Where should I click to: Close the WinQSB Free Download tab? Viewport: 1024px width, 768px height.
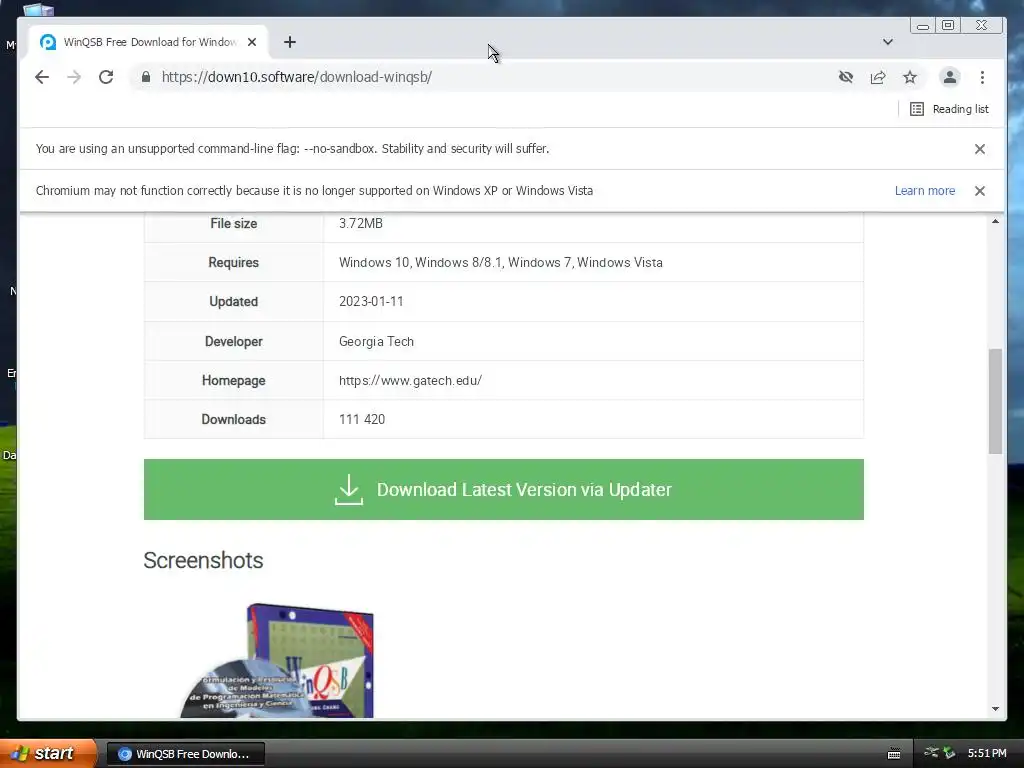click(x=252, y=42)
